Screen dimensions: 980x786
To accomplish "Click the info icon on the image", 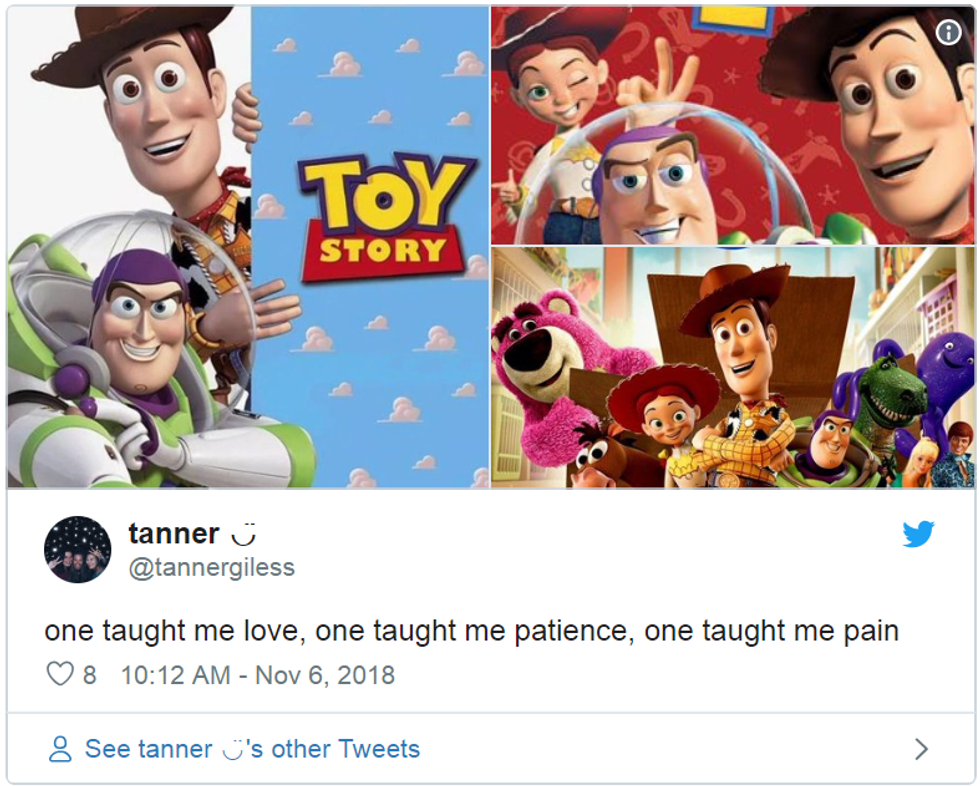I will click(948, 32).
